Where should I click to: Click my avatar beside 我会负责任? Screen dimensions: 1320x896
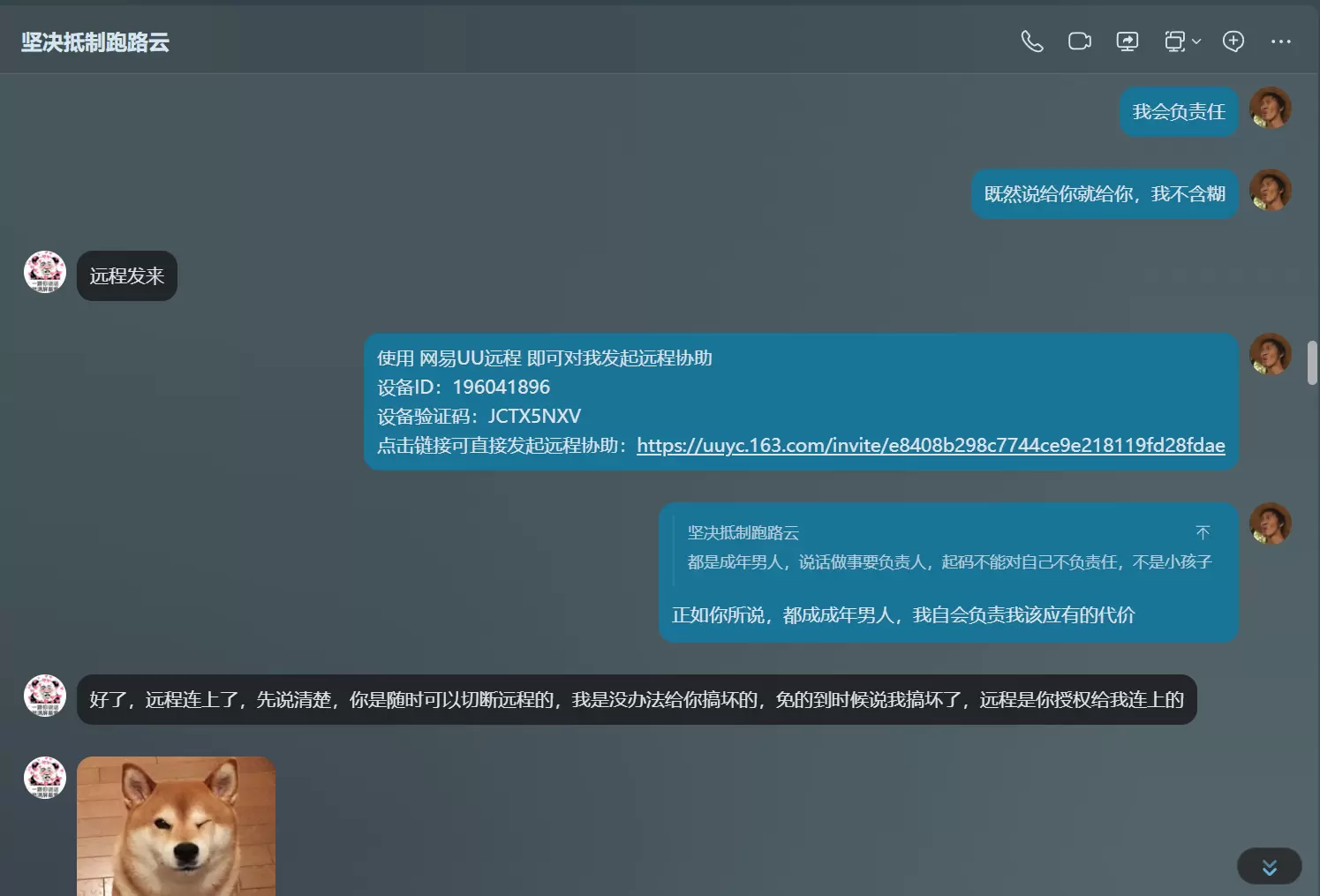pos(1271,108)
